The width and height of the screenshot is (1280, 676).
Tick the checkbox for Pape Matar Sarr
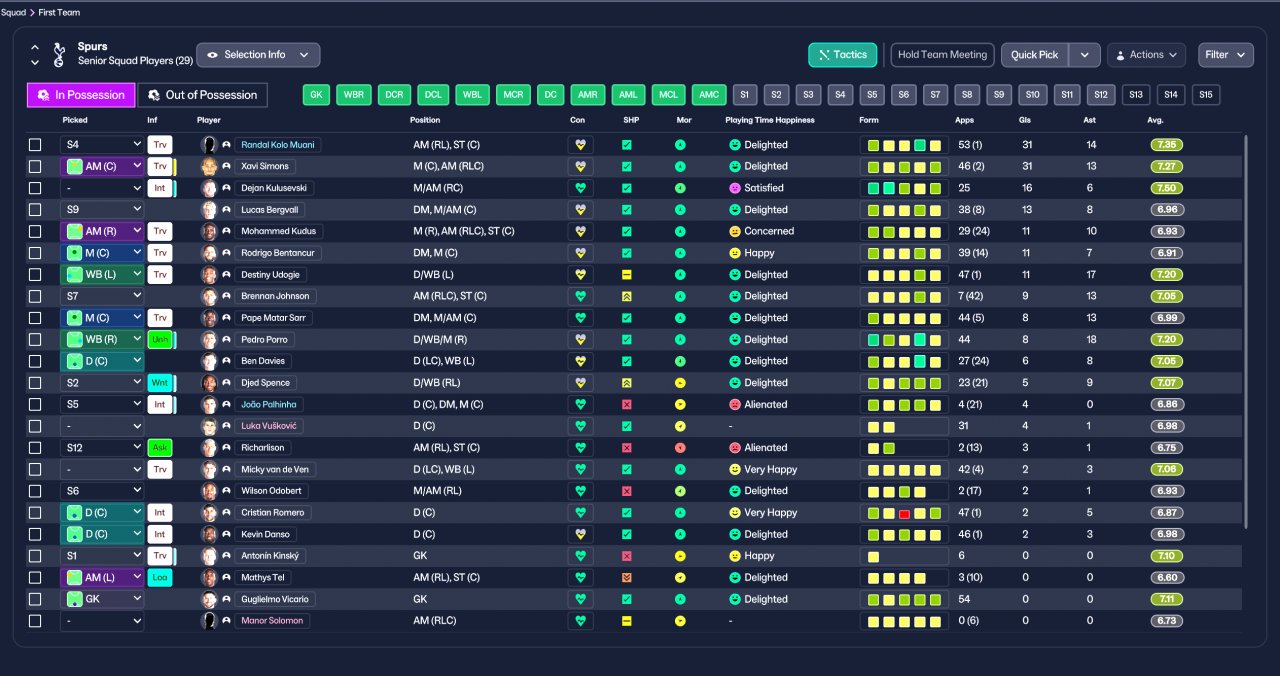[x=35, y=318]
